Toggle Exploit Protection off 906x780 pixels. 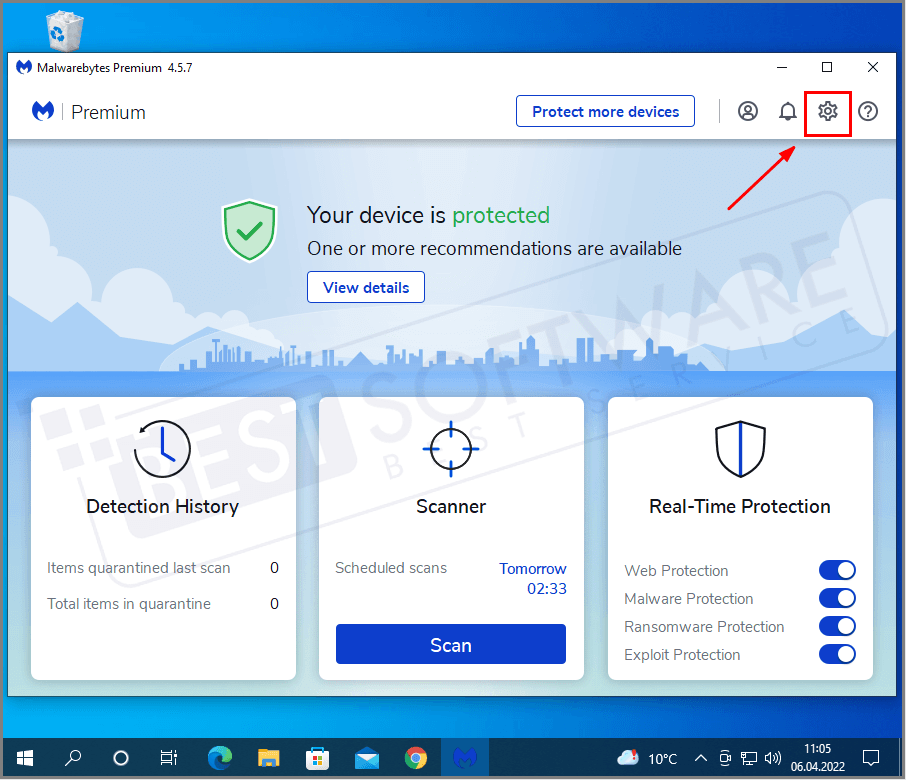point(837,654)
